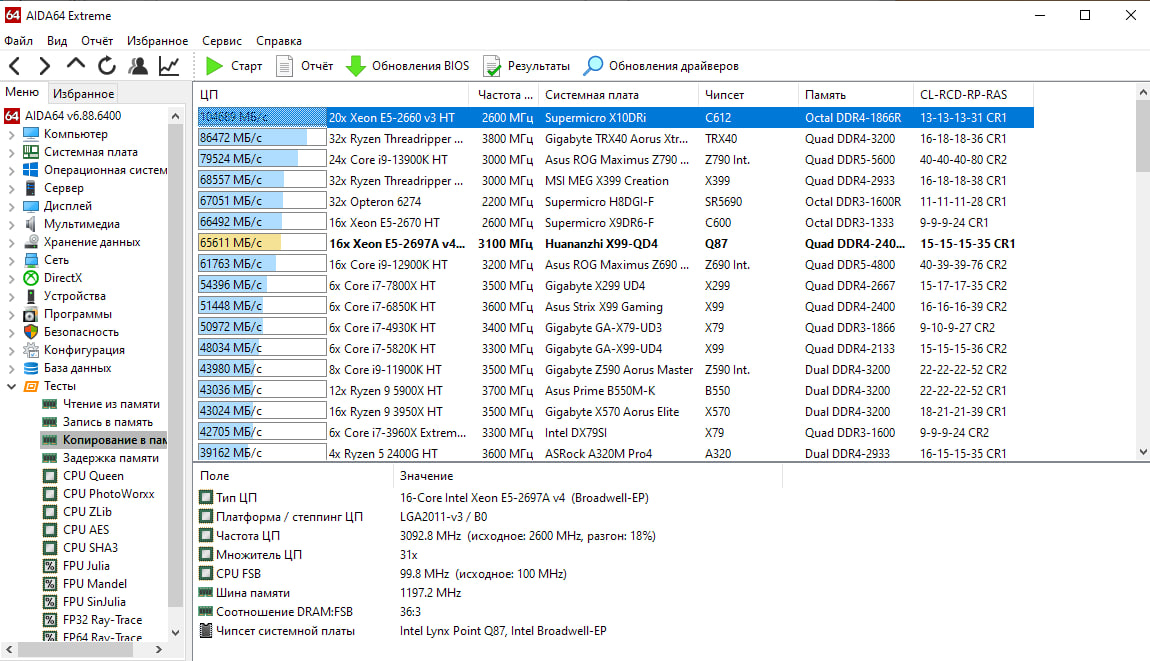The height and width of the screenshot is (661, 1150).
Task: Open the Справка menu
Action: [279, 41]
